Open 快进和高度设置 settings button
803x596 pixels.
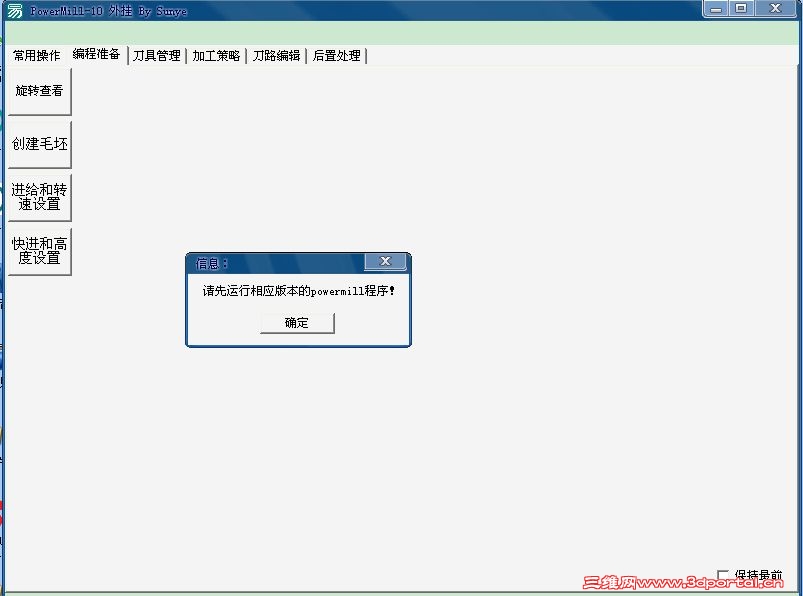[39, 251]
